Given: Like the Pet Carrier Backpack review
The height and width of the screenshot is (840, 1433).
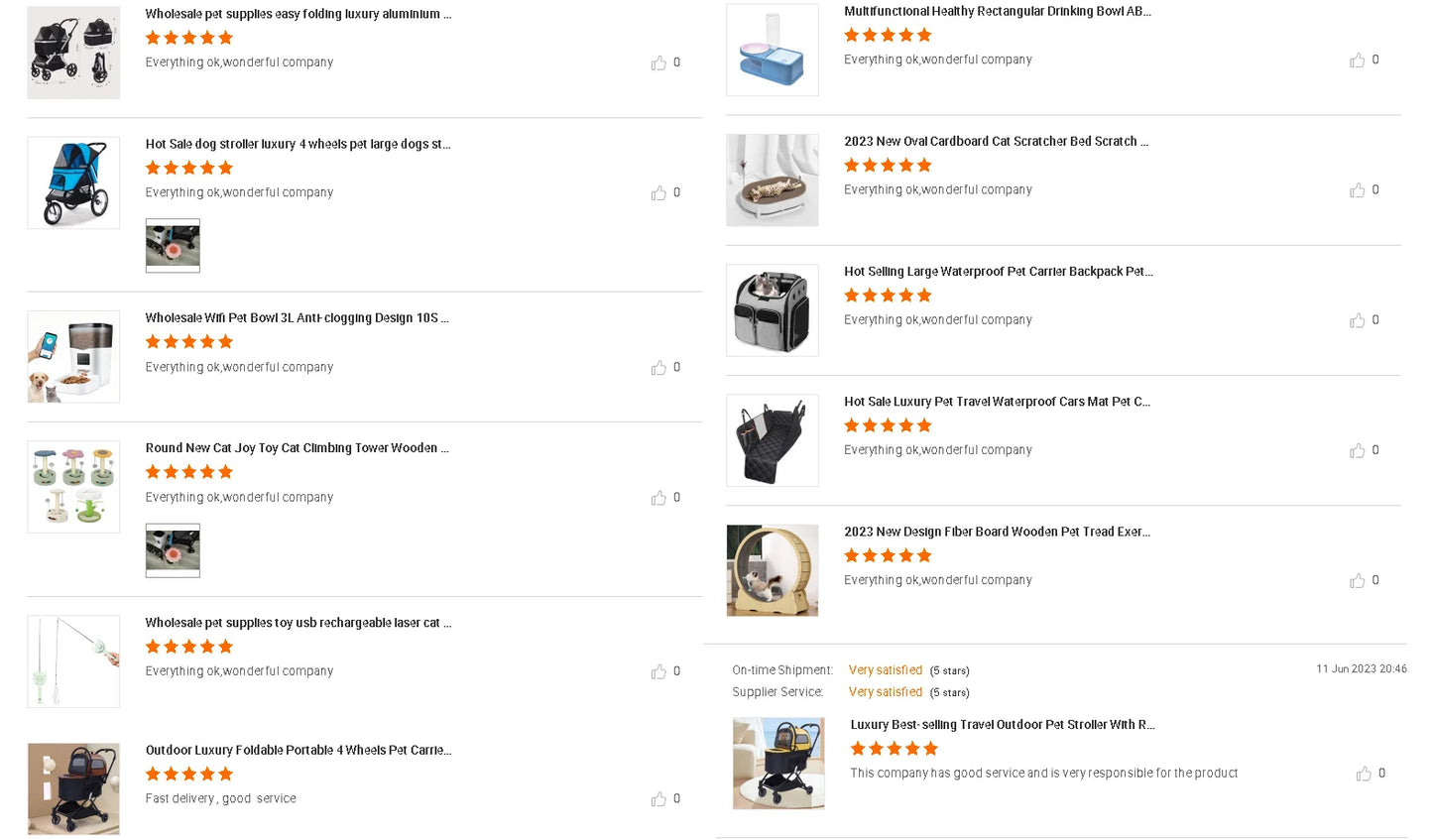Looking at the screenshot, I should [x=1357, y=320].
